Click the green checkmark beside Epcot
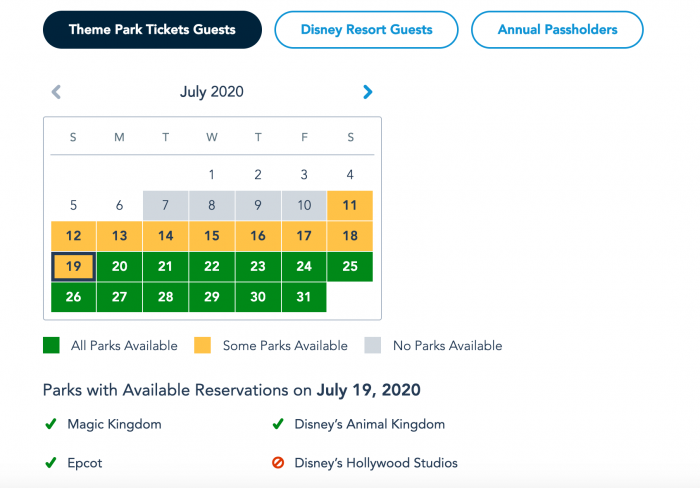 (50, 463)
